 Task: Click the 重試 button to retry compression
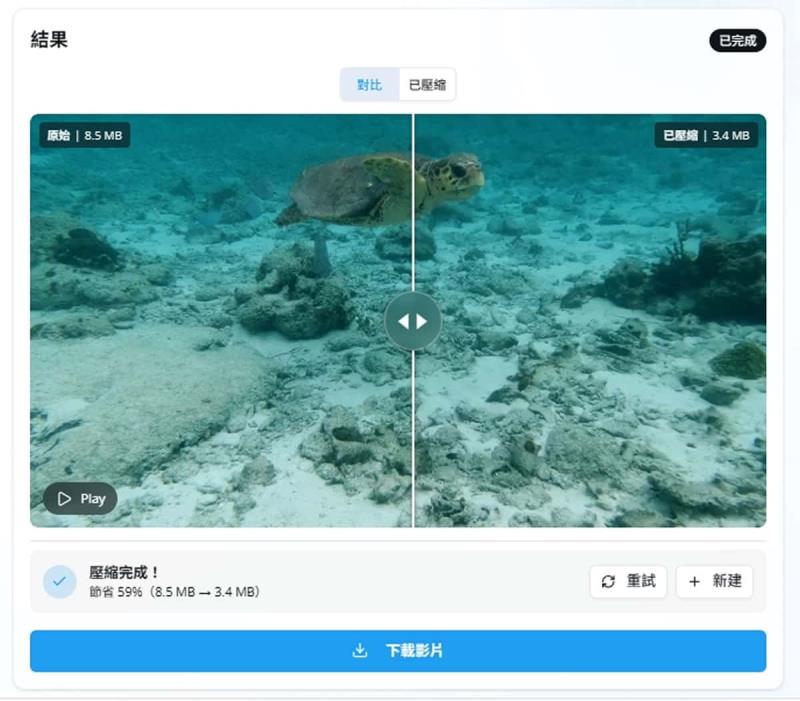tap(628, 582)
